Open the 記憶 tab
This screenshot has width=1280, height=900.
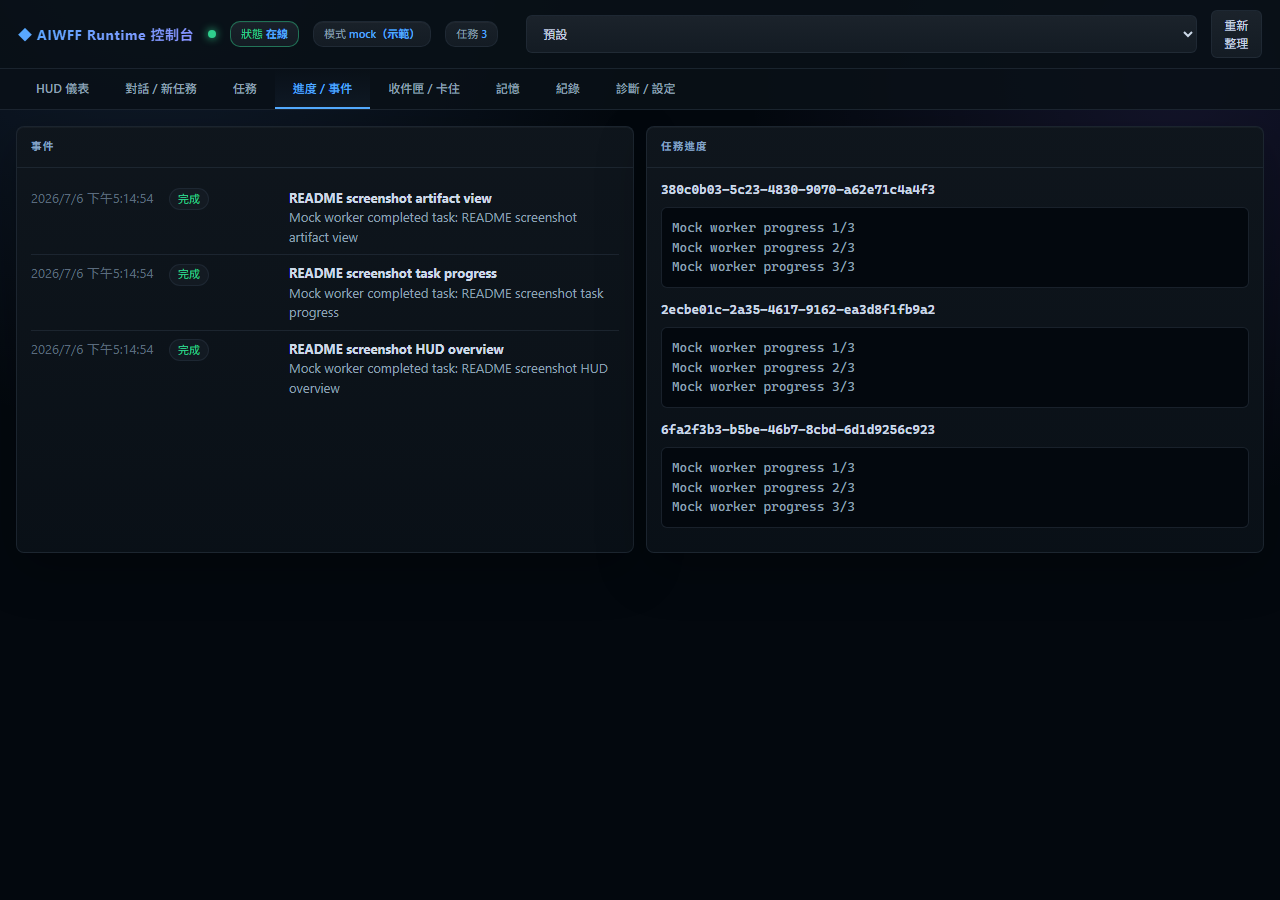(508, 89)
